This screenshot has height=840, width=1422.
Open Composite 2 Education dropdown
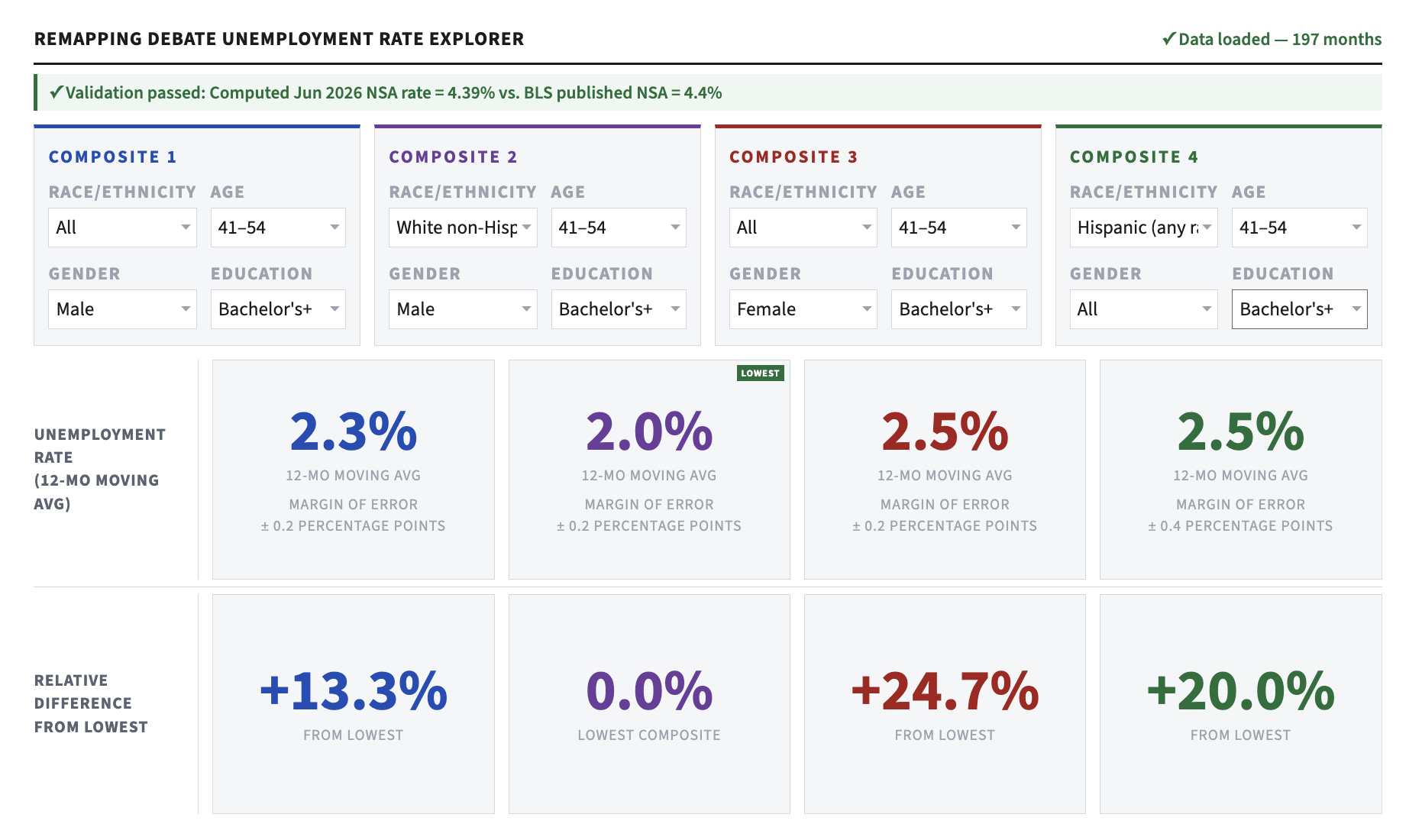tap(619, 309)
